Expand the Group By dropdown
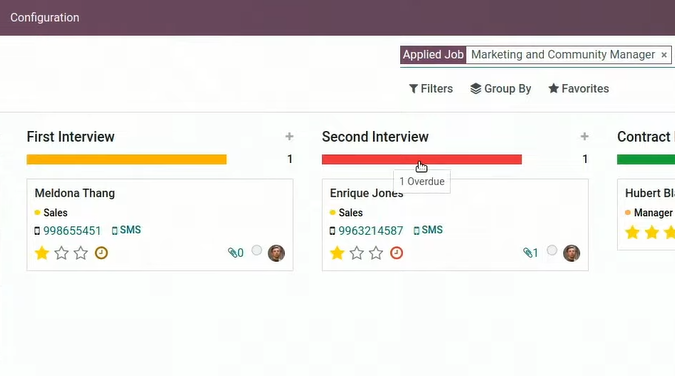Image resolution: width=675 pixels, height=376 pixels. point(501,89)
